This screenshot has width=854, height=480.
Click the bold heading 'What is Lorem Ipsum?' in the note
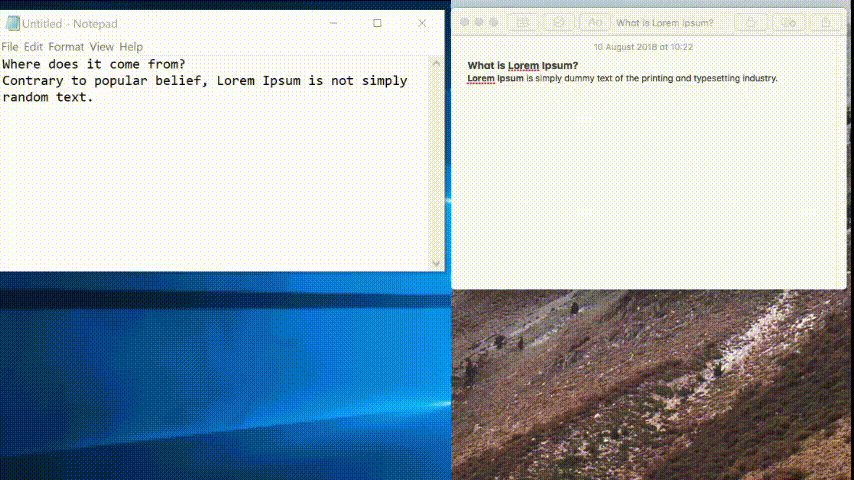click(x=522, y=65)
